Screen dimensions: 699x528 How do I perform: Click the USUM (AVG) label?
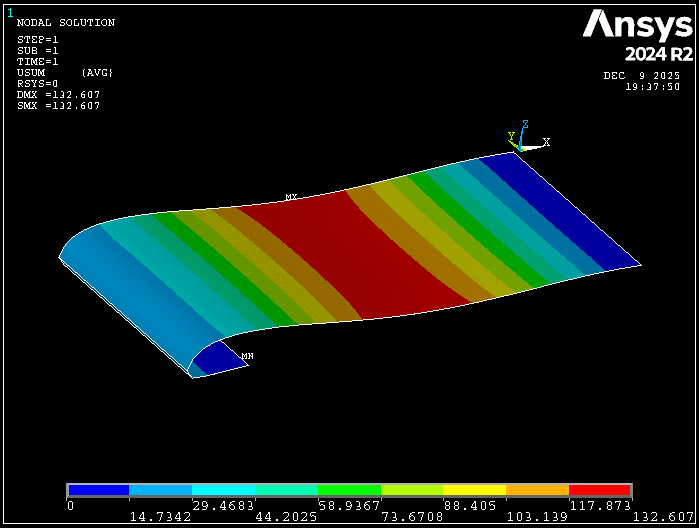tap(65, 73)
